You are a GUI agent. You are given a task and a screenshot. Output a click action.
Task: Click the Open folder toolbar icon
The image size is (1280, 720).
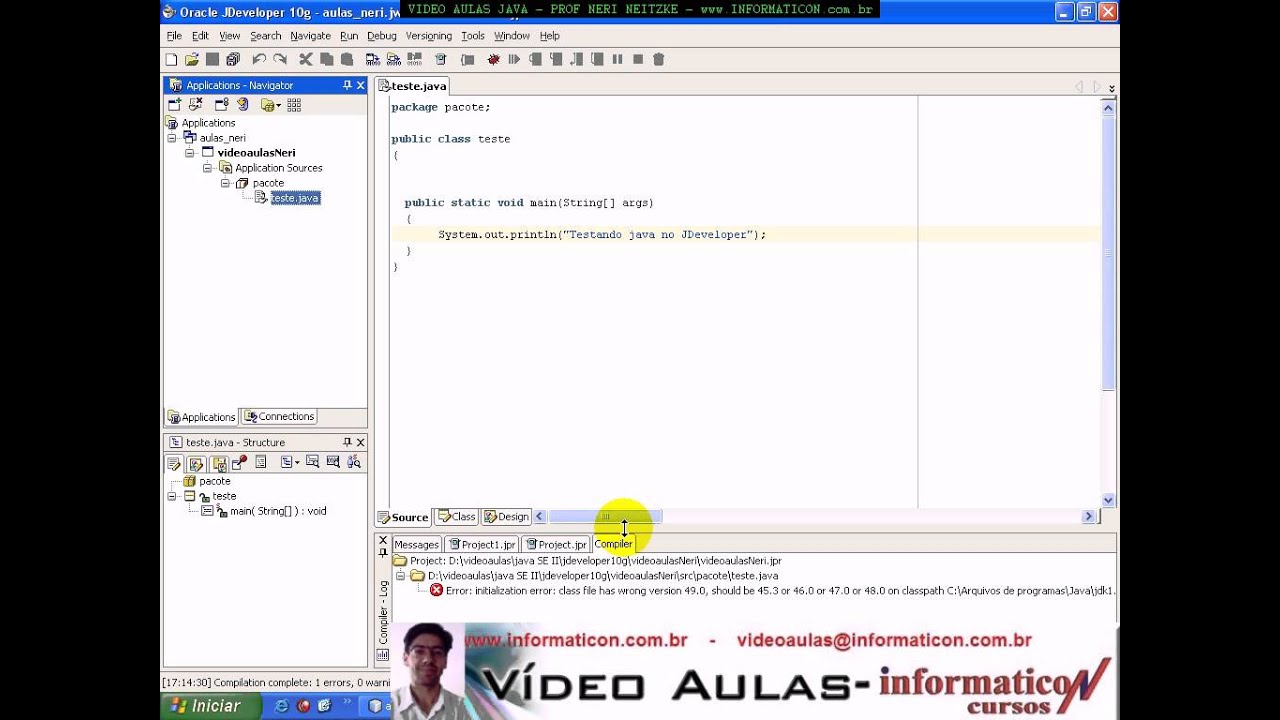tap(191, 60)
